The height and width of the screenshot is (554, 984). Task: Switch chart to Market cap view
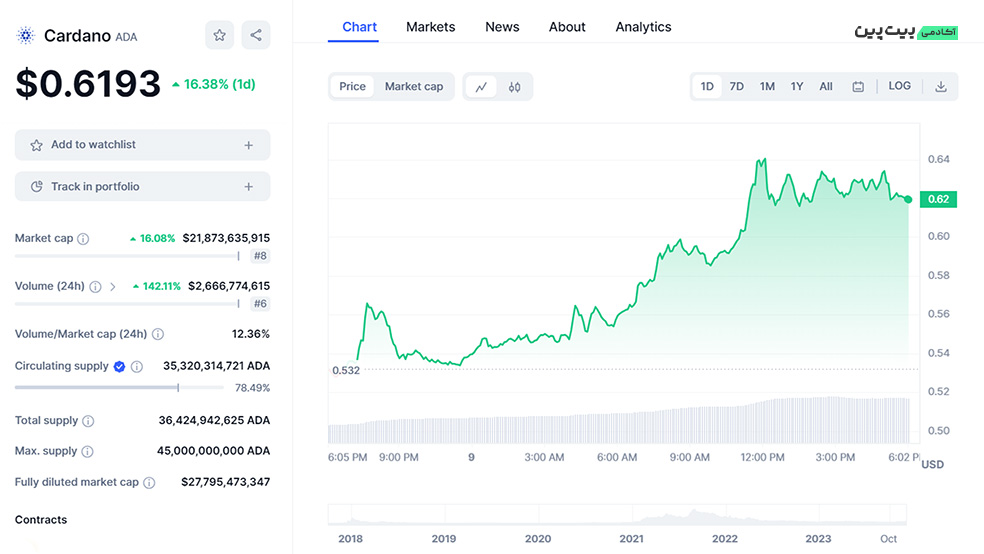coord(413,87)
